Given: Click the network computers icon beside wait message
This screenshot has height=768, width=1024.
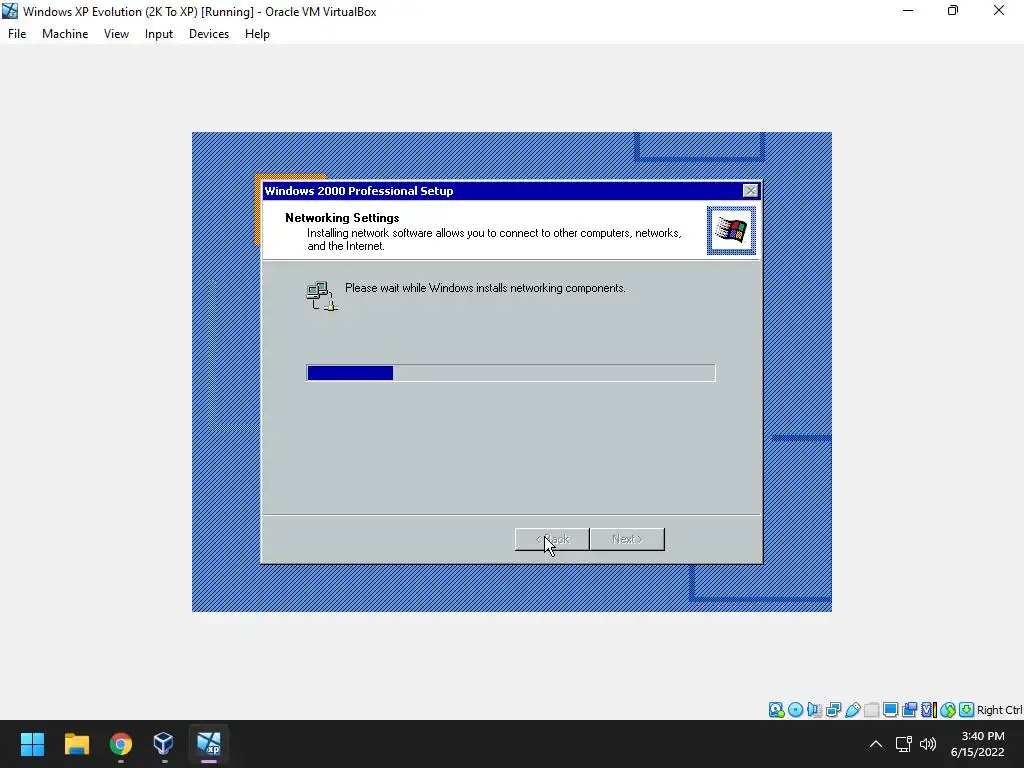Looking at the screenshot, I should pyautogui.click(x=321, y=296).
